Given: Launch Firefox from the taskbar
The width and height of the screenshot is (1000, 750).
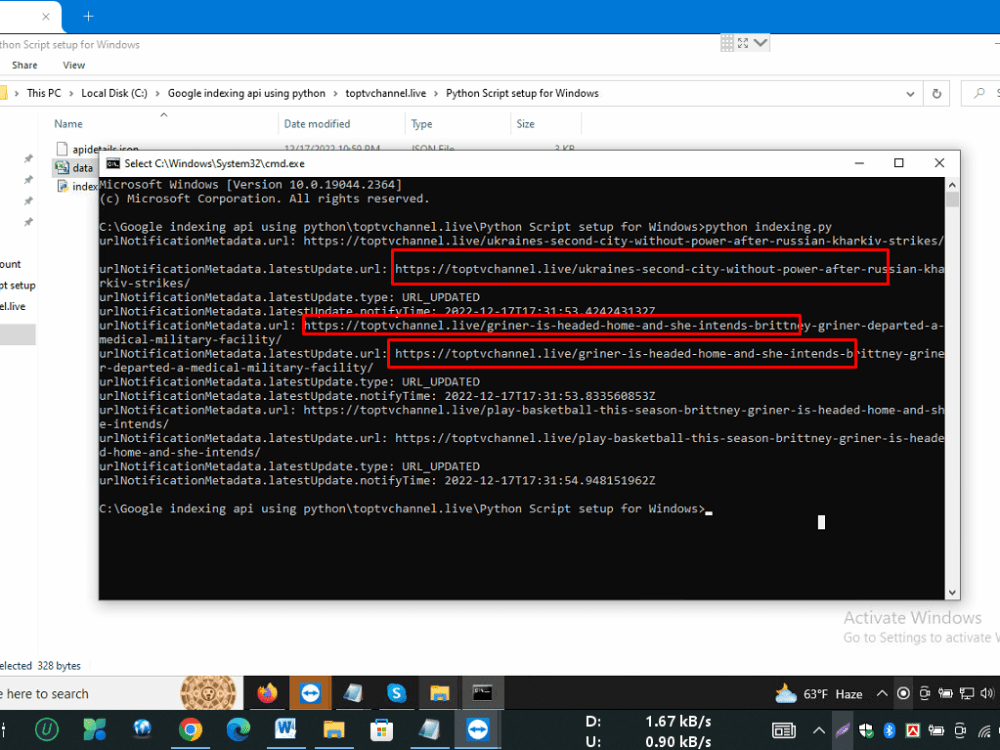Looking at the screenshot, I should point(266,692).
